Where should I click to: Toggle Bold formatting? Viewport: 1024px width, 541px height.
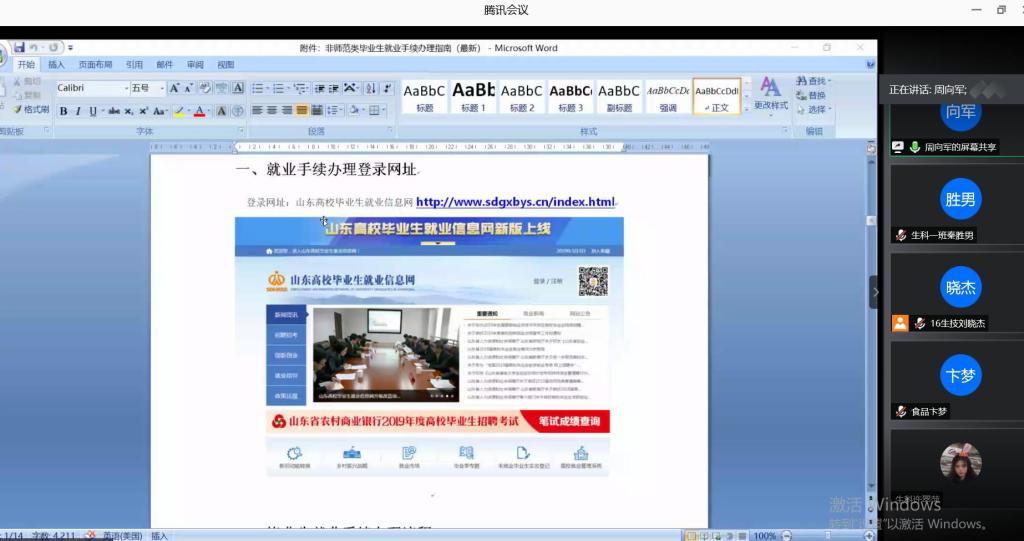pos(63,111)
